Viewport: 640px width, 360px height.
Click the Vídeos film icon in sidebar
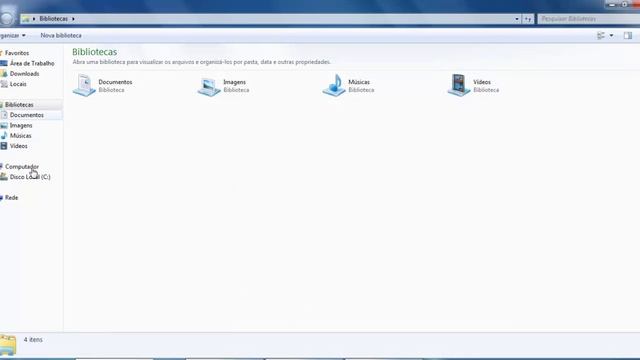point(4,146)
